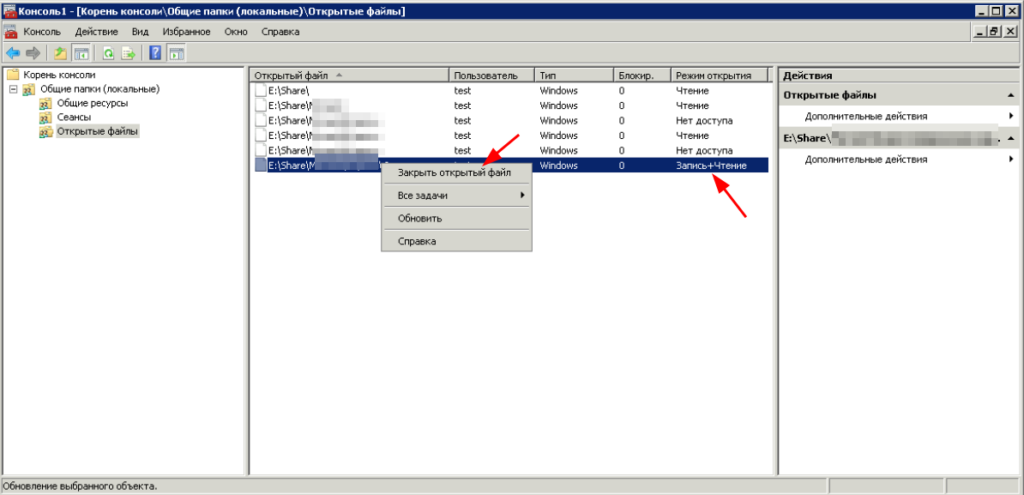Select Справка in the context menu

tap(456, 241)
